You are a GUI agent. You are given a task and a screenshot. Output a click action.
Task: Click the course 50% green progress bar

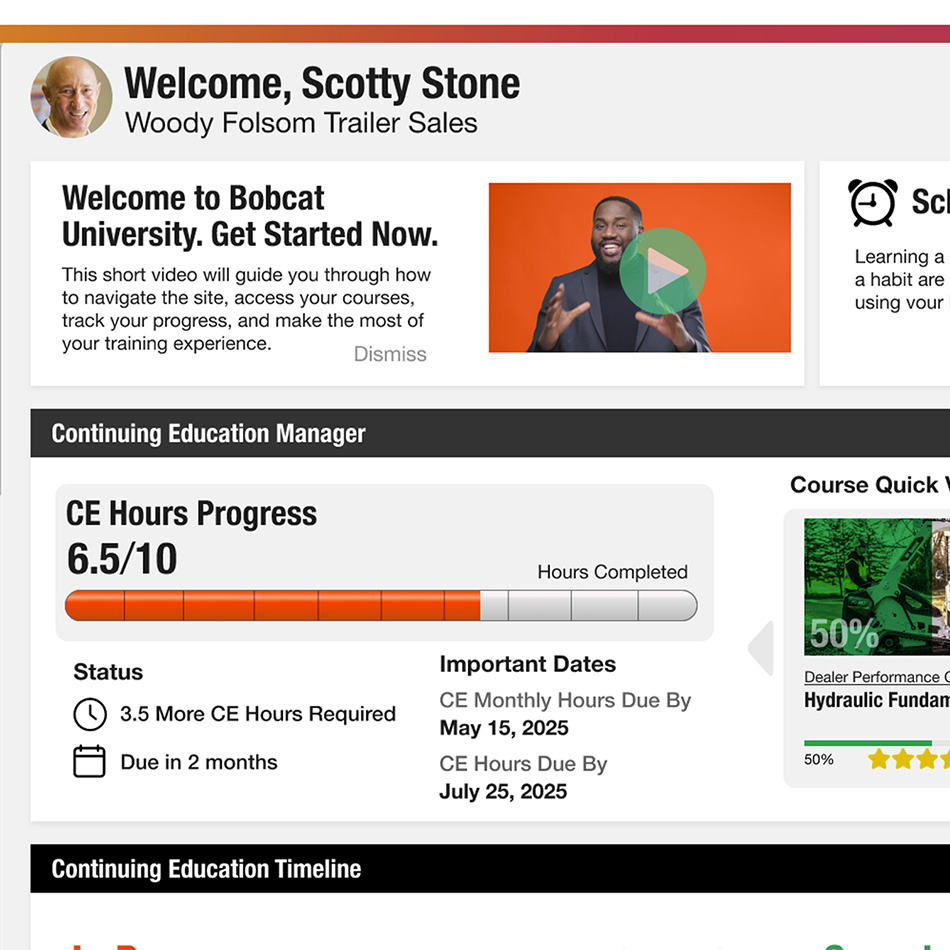coord(868,743)
